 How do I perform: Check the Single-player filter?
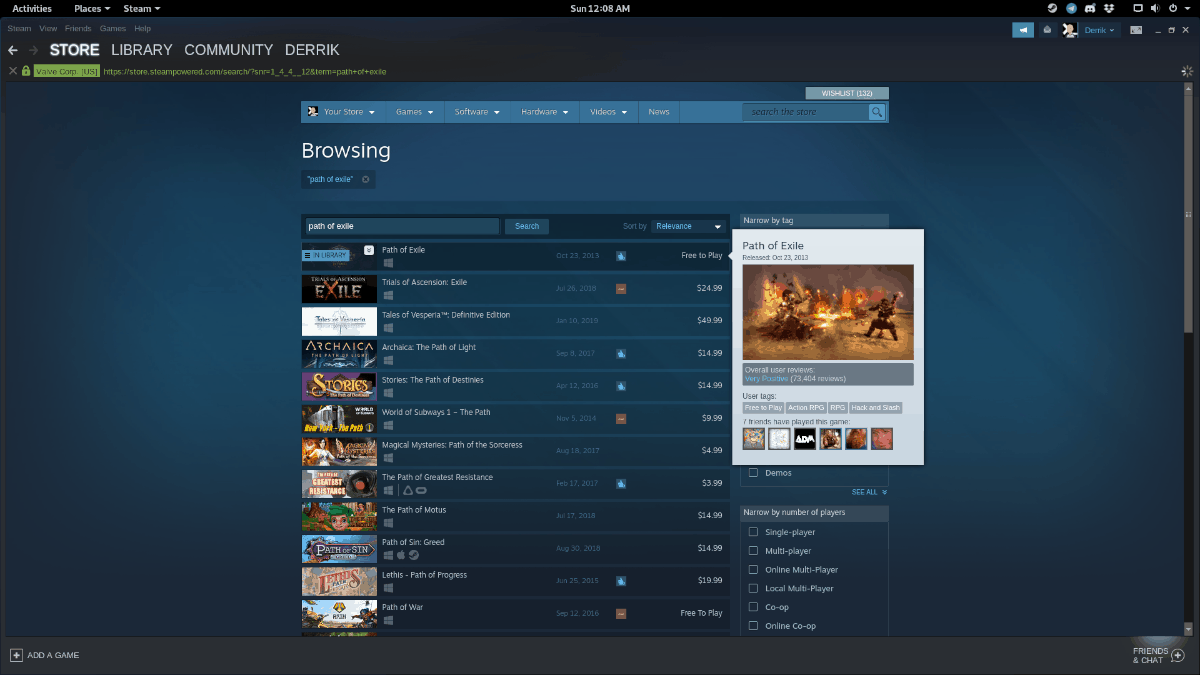point(754,532)
